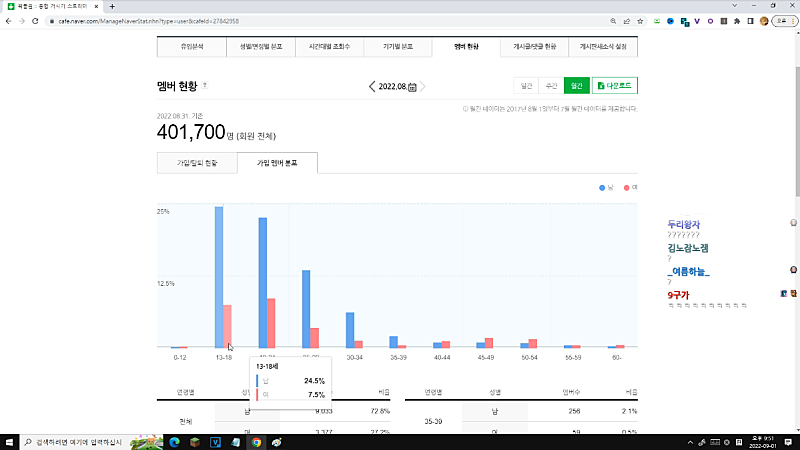The image size is (800, 450).
Task: Open Chrome from the taskbar
Action: (256, 441)
